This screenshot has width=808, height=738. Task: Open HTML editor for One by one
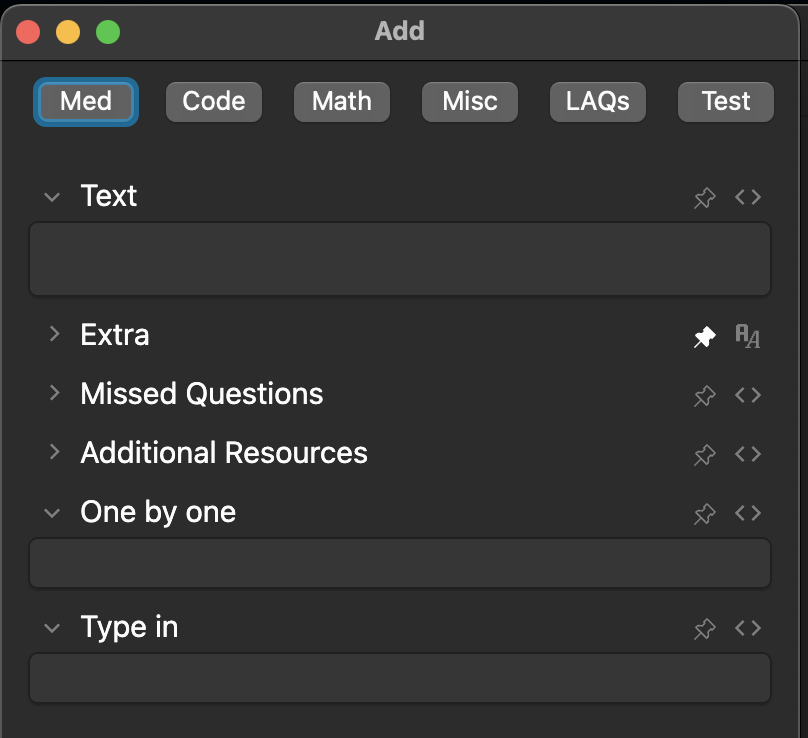click(x=748, y=513)
